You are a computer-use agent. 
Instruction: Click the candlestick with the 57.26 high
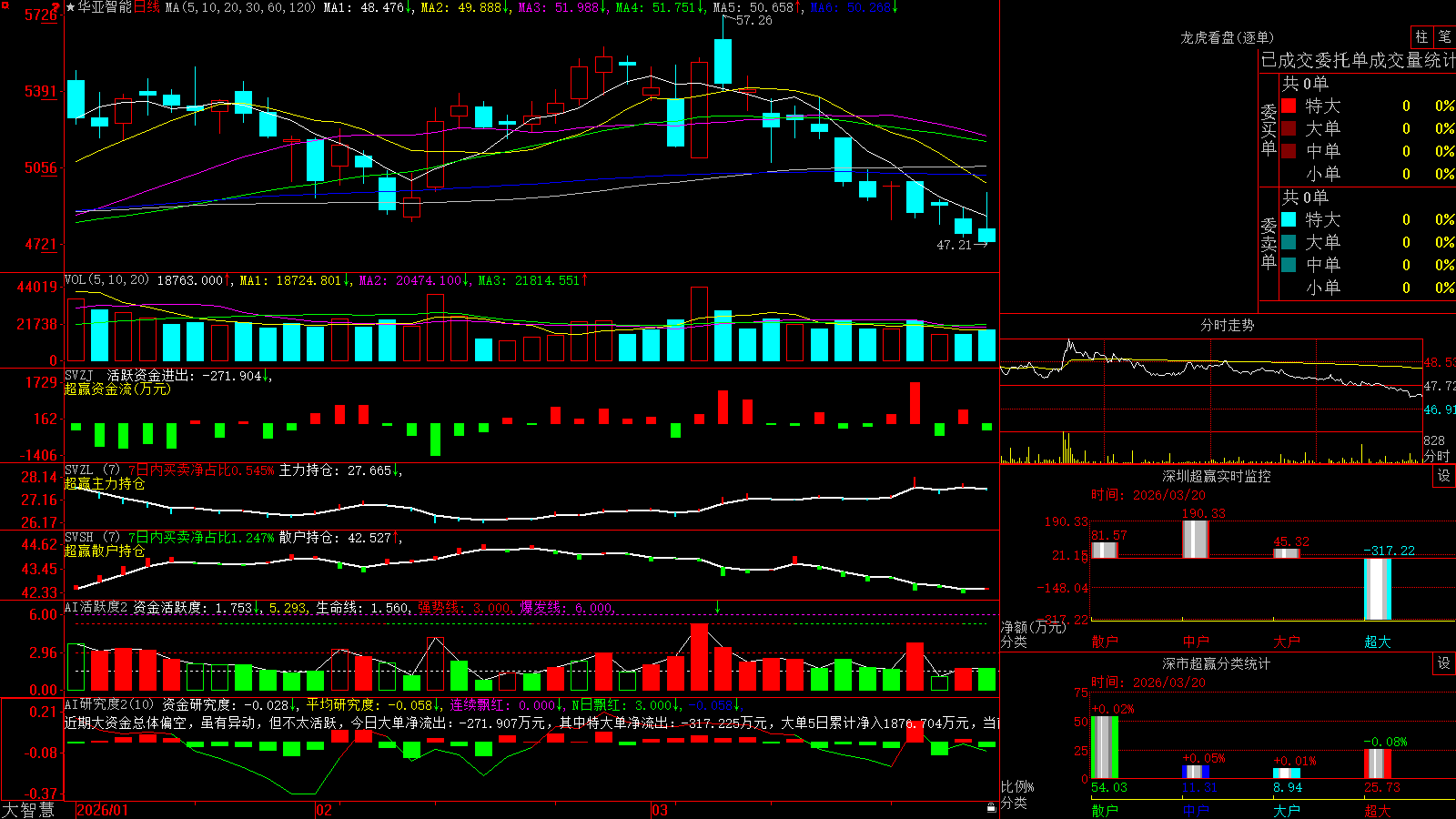coord(723,55)
